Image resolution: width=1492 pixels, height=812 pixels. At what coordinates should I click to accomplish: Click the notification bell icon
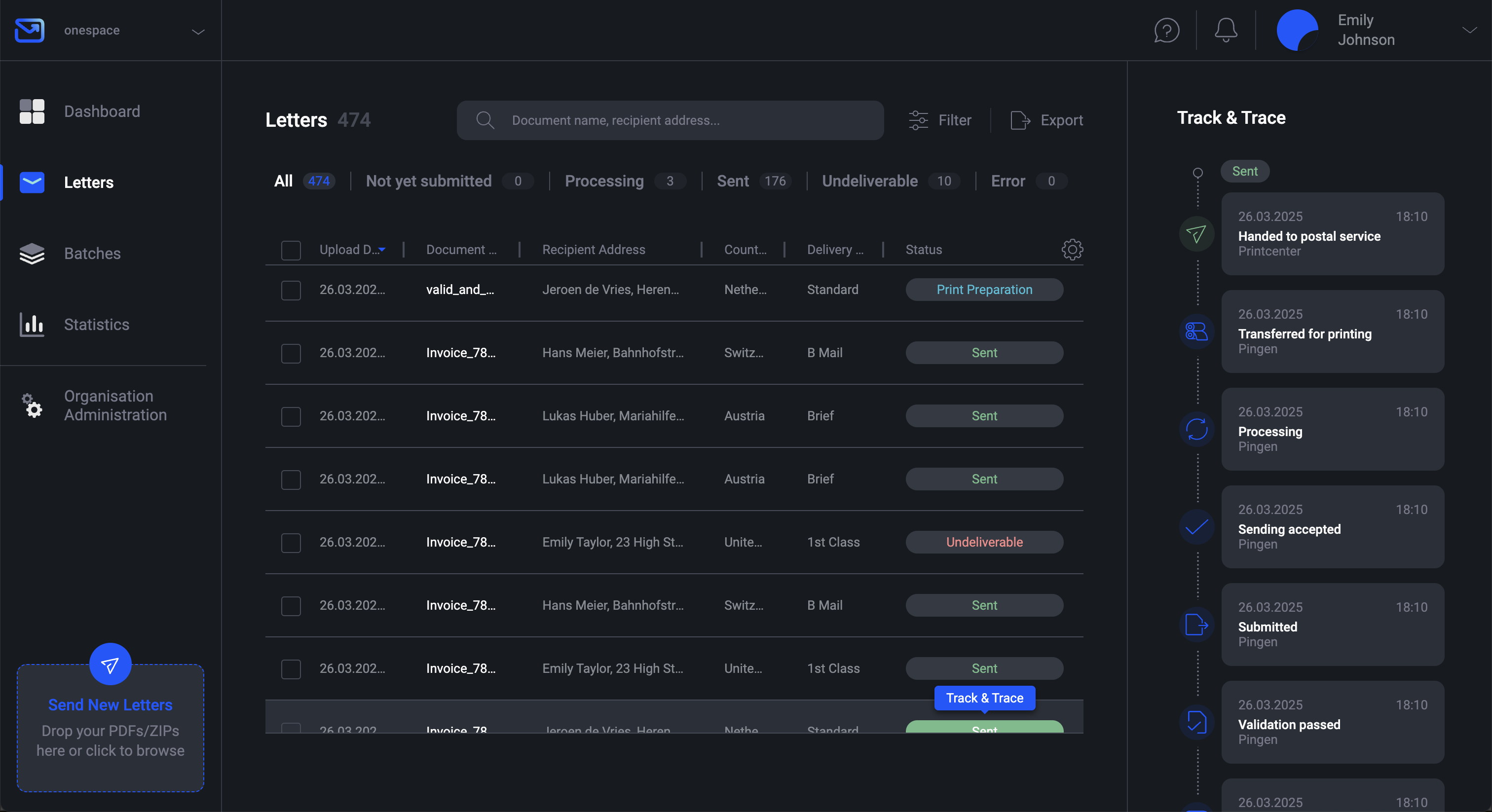tap(1225, 30)
